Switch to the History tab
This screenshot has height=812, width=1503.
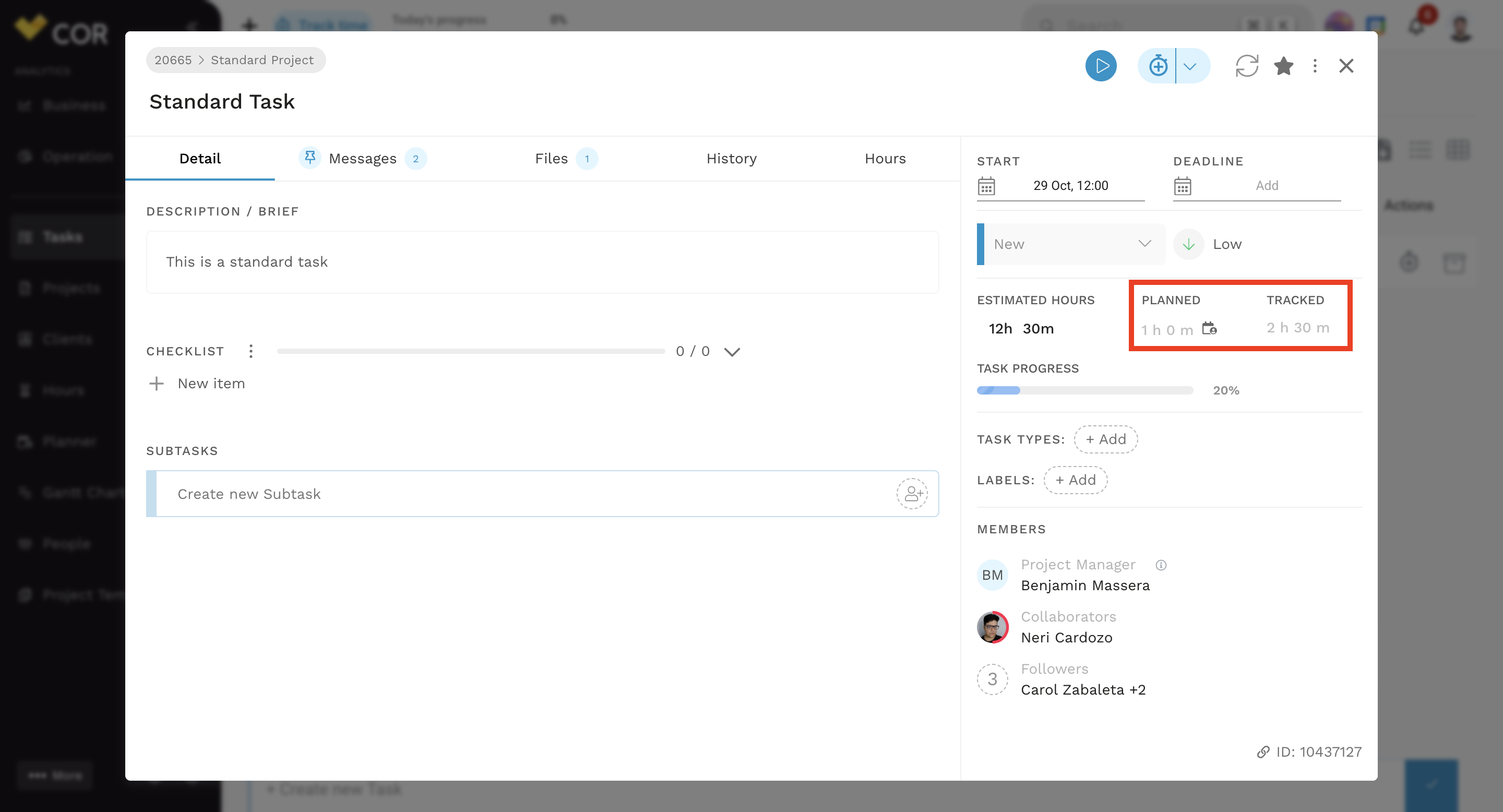click(731, 159)
